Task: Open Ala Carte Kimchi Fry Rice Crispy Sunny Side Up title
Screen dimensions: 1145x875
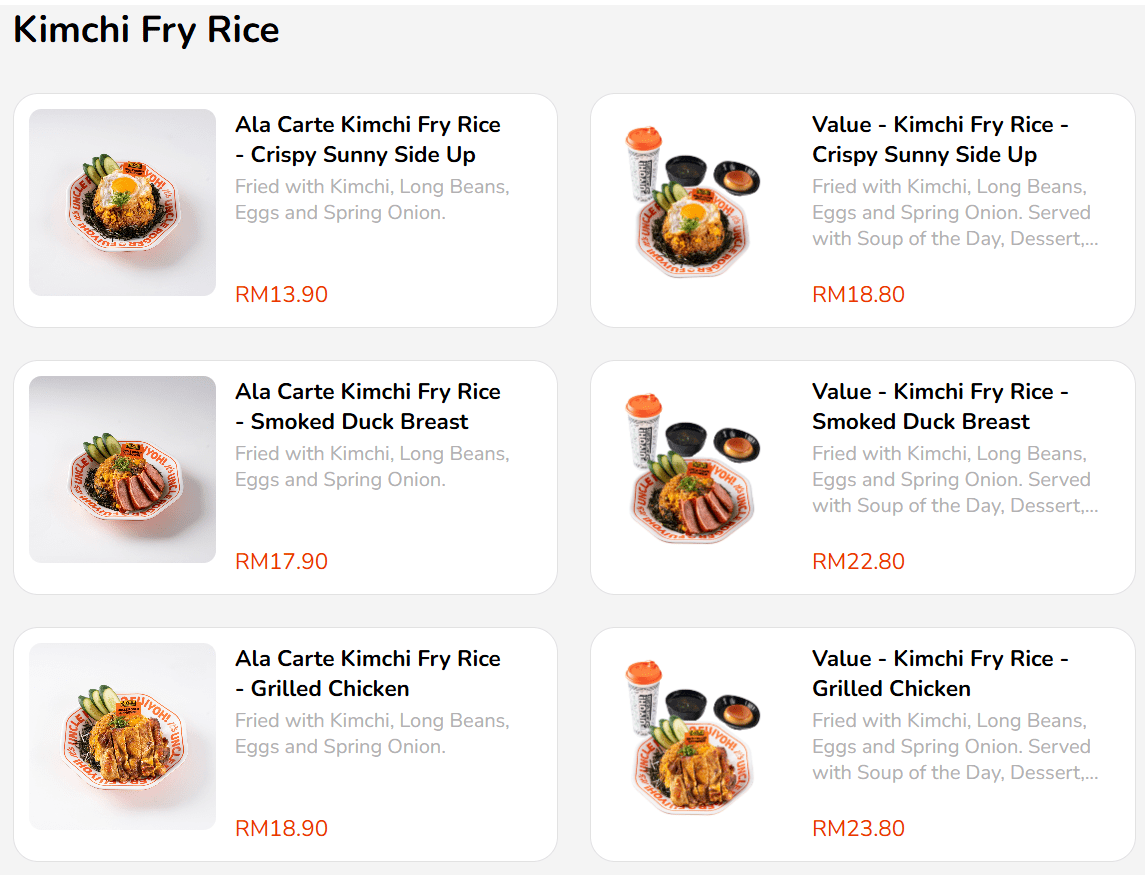Action: [x=367, y=140]
